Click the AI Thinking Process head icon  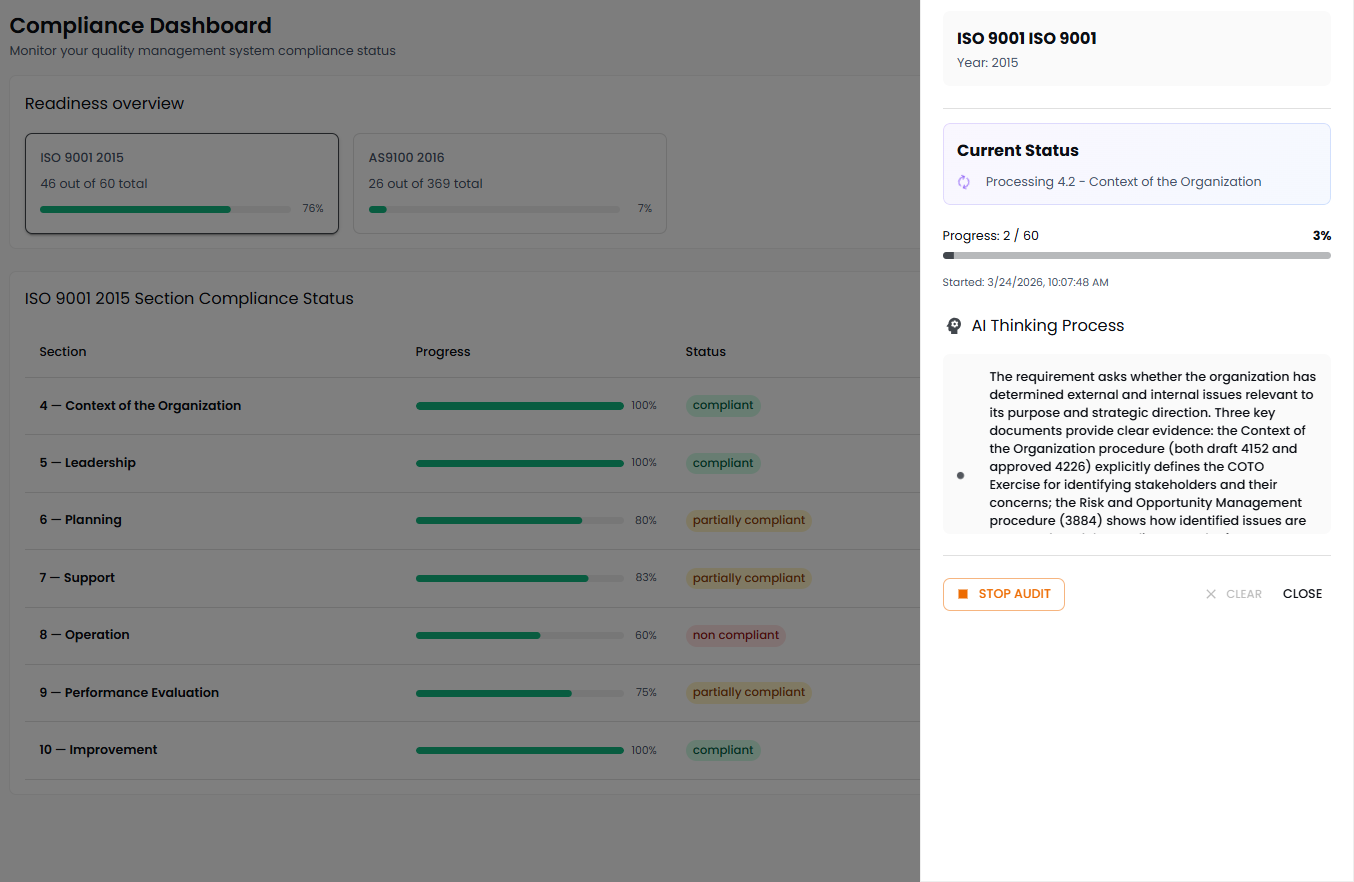[954, 325]
